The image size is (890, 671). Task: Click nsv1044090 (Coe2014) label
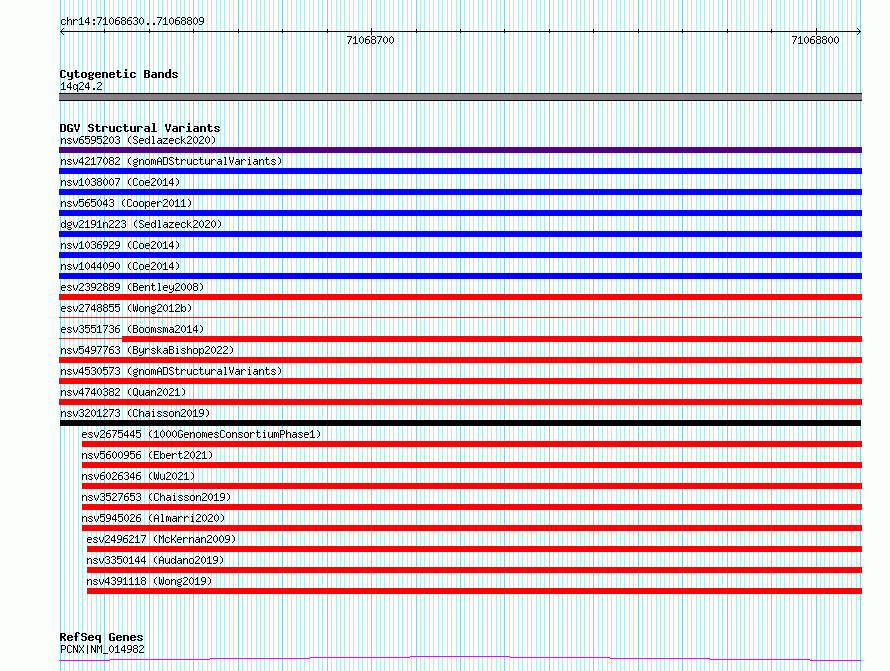120,266
